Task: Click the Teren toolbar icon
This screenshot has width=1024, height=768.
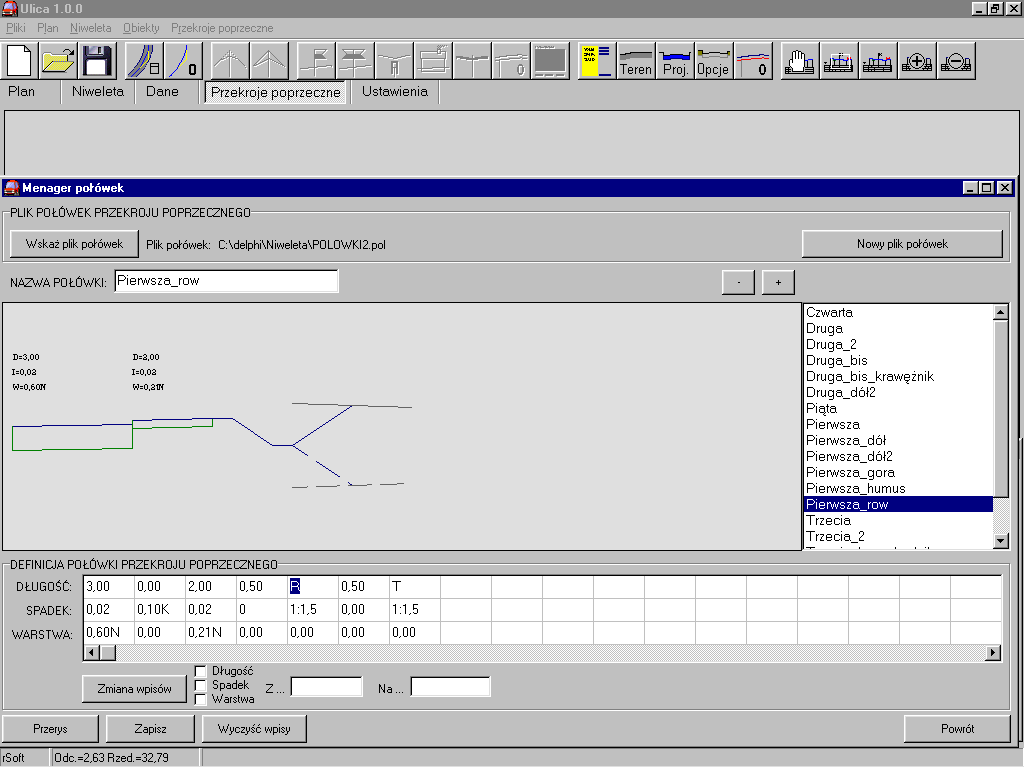Action: [636, 61]
